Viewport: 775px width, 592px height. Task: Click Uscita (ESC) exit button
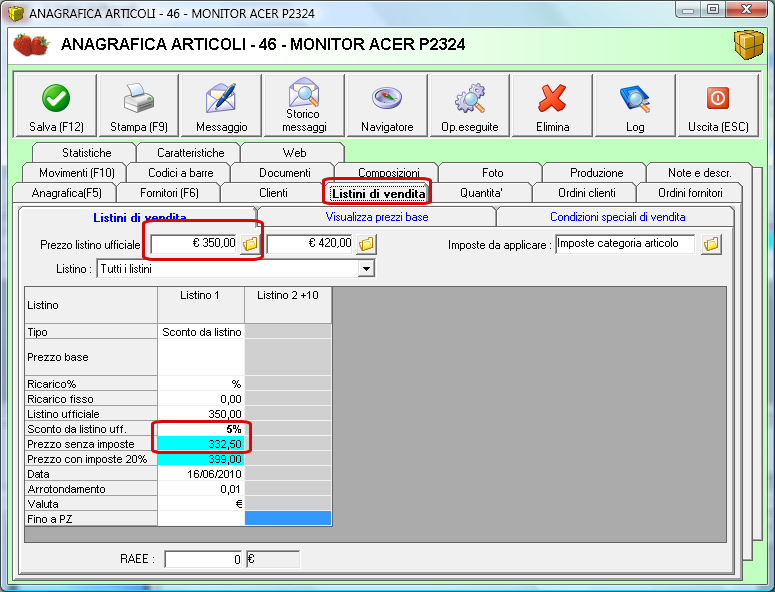[718, 105]
